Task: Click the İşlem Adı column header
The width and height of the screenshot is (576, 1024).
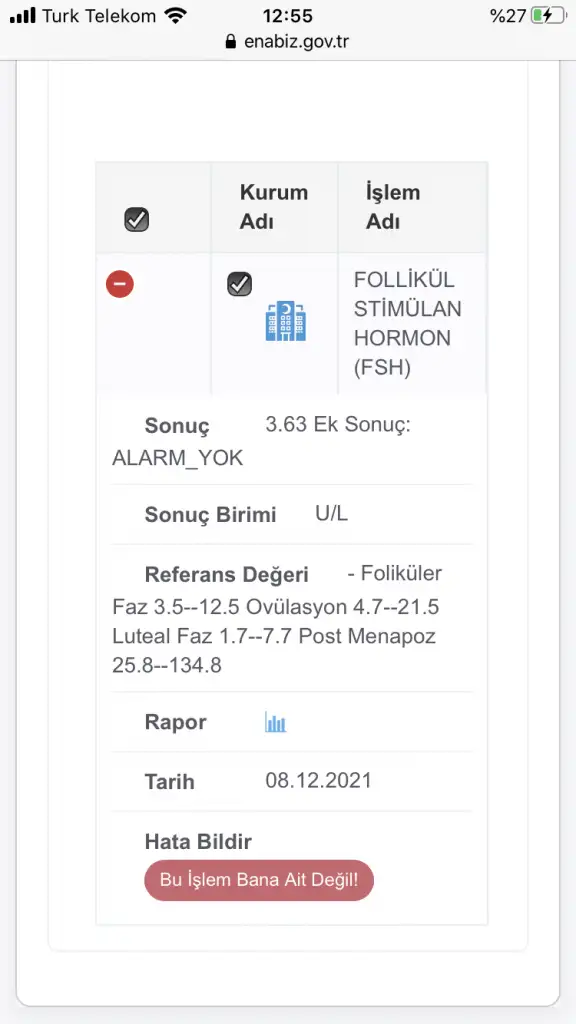Action: tap(392, 207)
